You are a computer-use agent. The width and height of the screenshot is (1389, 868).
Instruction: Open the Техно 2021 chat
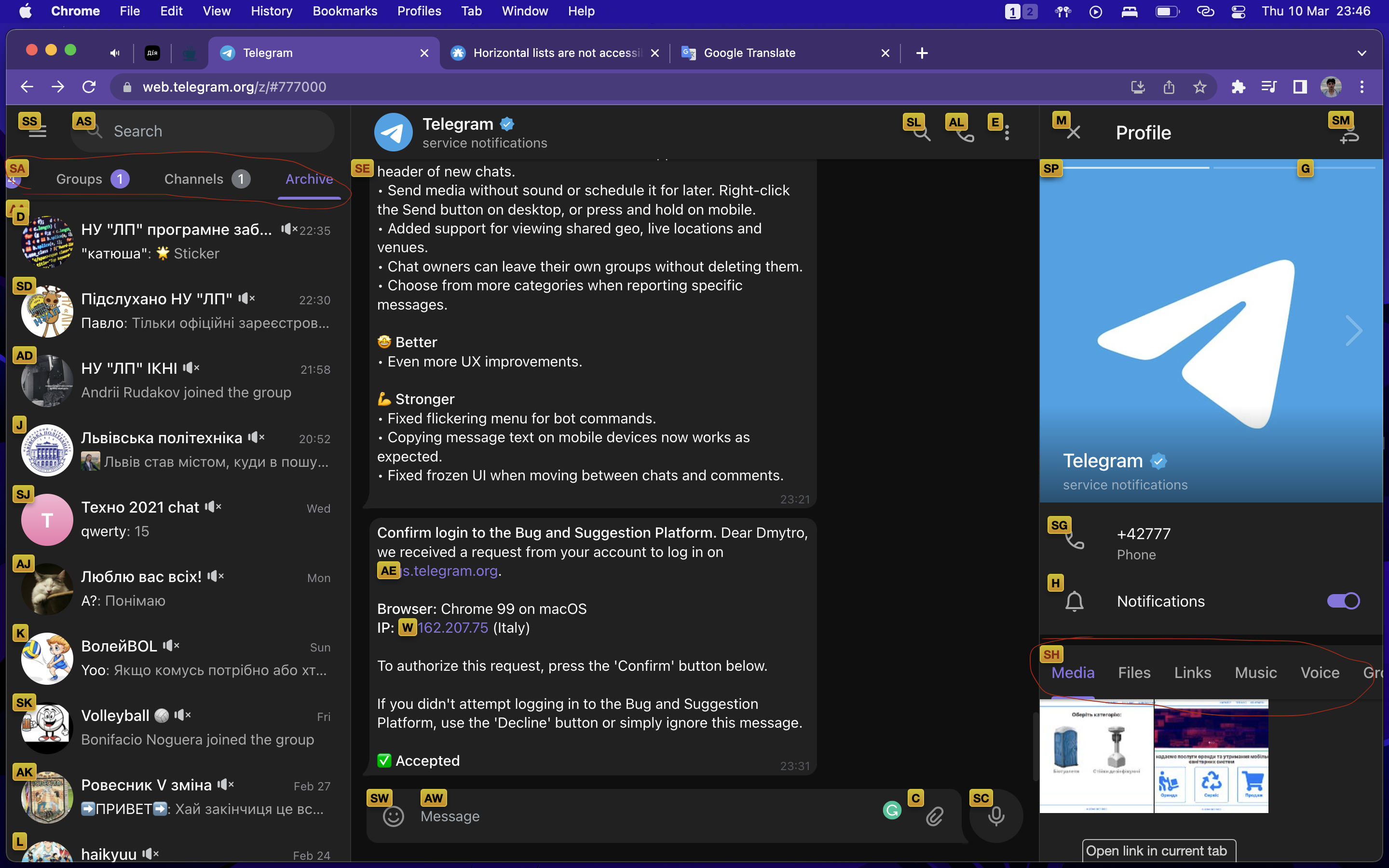click(x=177, y=519)
